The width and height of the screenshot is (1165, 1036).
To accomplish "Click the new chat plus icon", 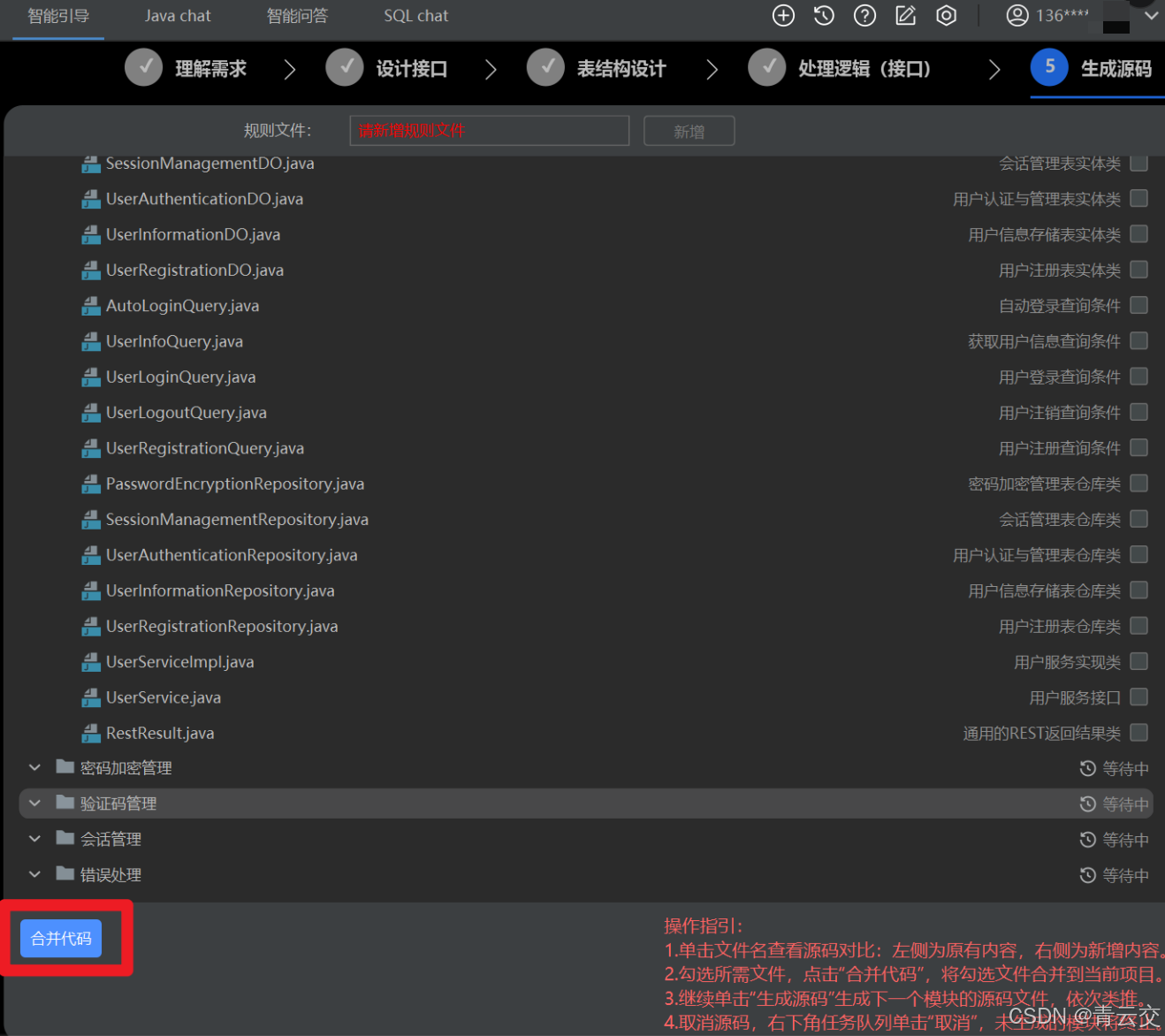I will (783, 16).
